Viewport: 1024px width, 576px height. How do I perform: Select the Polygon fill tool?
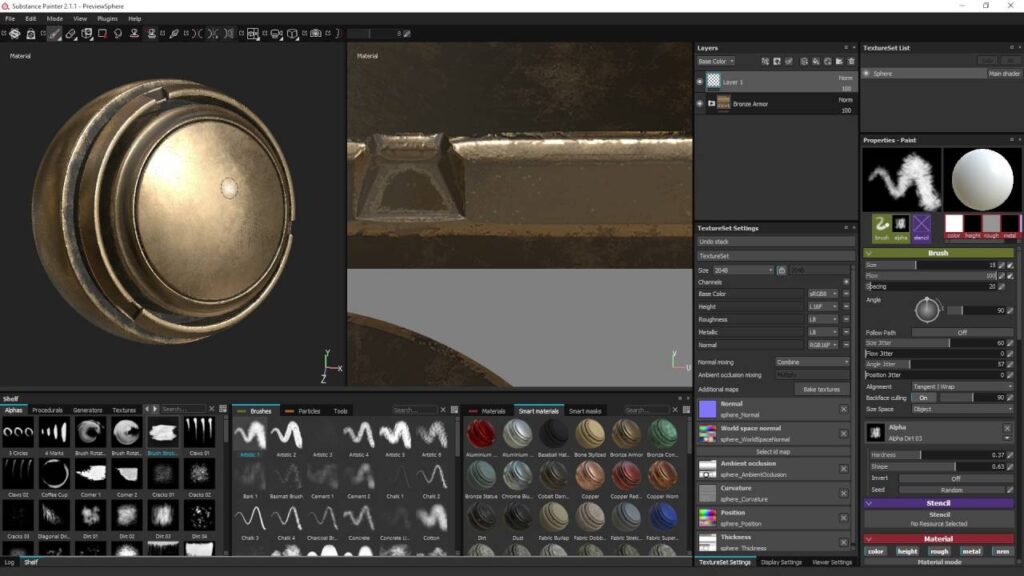coord(103,33)
